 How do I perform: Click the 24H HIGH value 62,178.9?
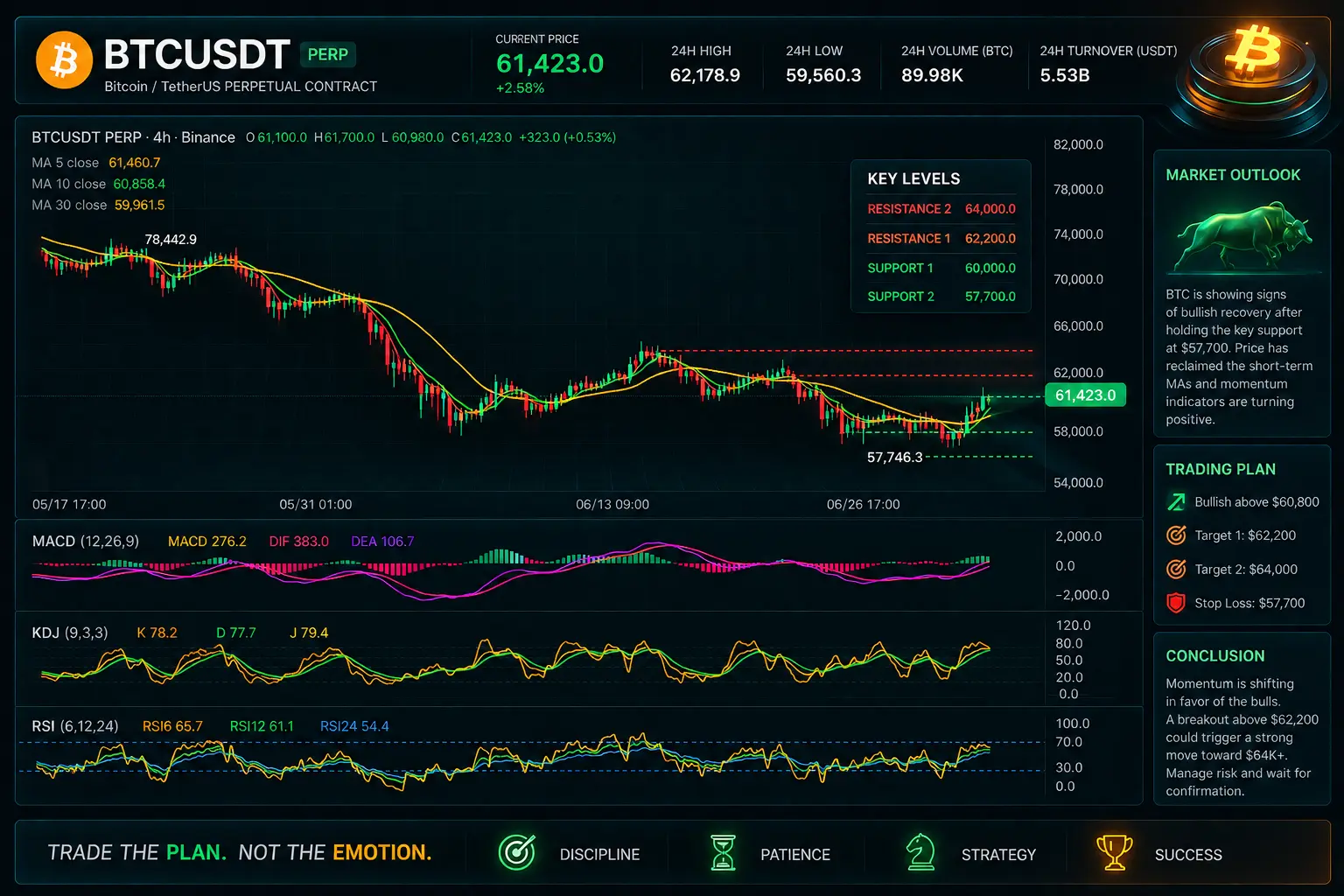click(x=704, y=76)
